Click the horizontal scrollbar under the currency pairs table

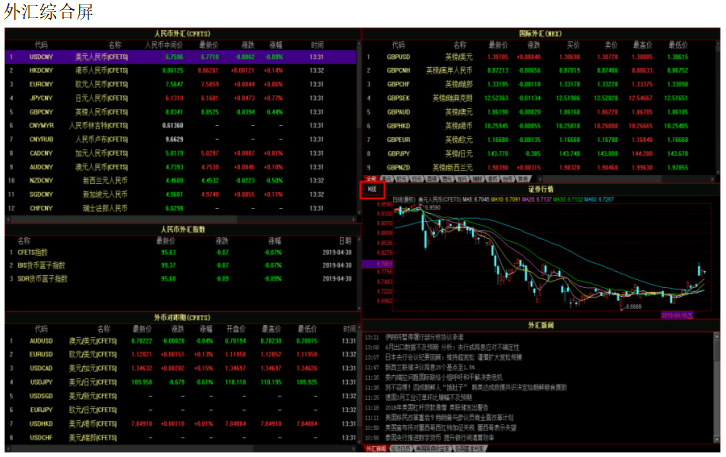(x=181, y=448)
